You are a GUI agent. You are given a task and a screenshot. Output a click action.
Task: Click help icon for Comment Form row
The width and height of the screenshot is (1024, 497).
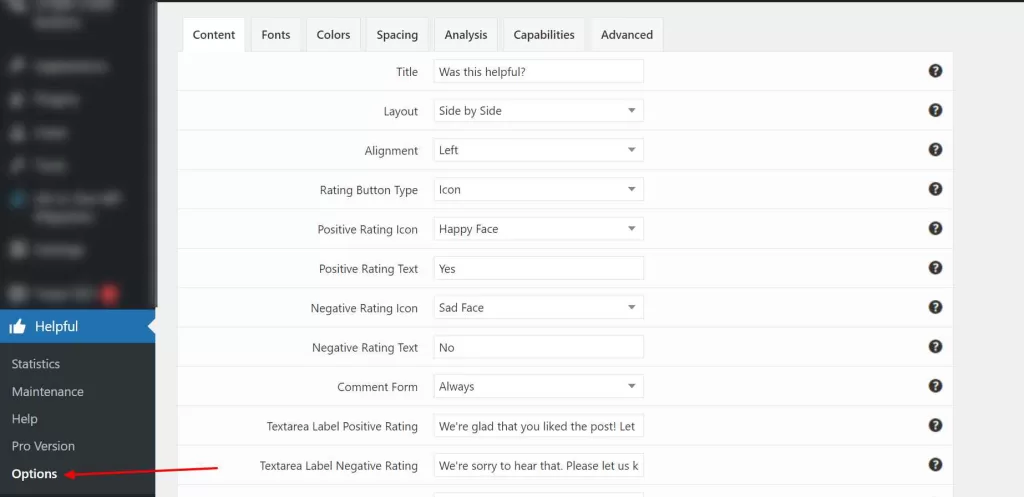click(935, 386)
